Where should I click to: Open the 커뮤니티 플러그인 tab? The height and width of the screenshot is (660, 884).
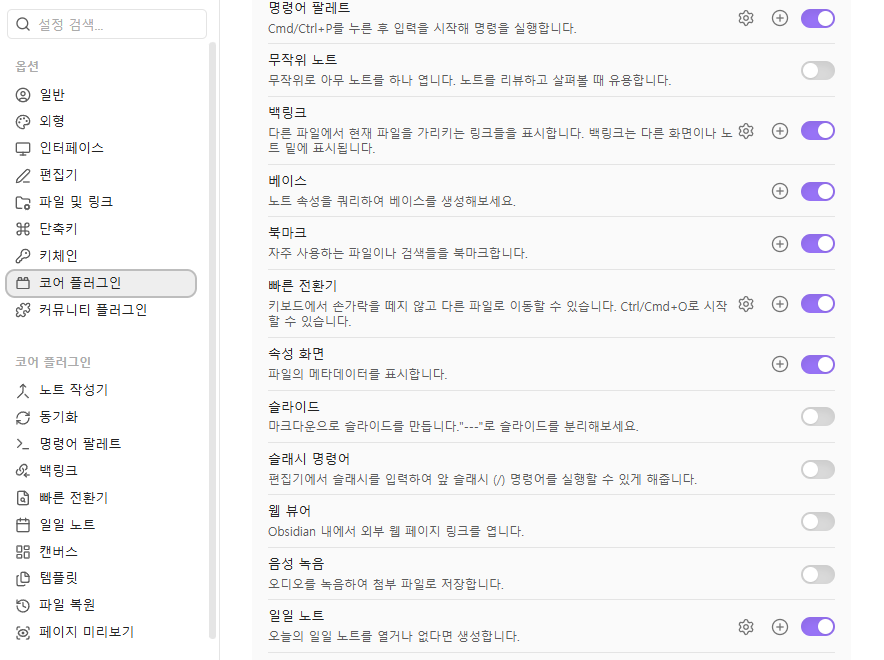tap(101, 310)
